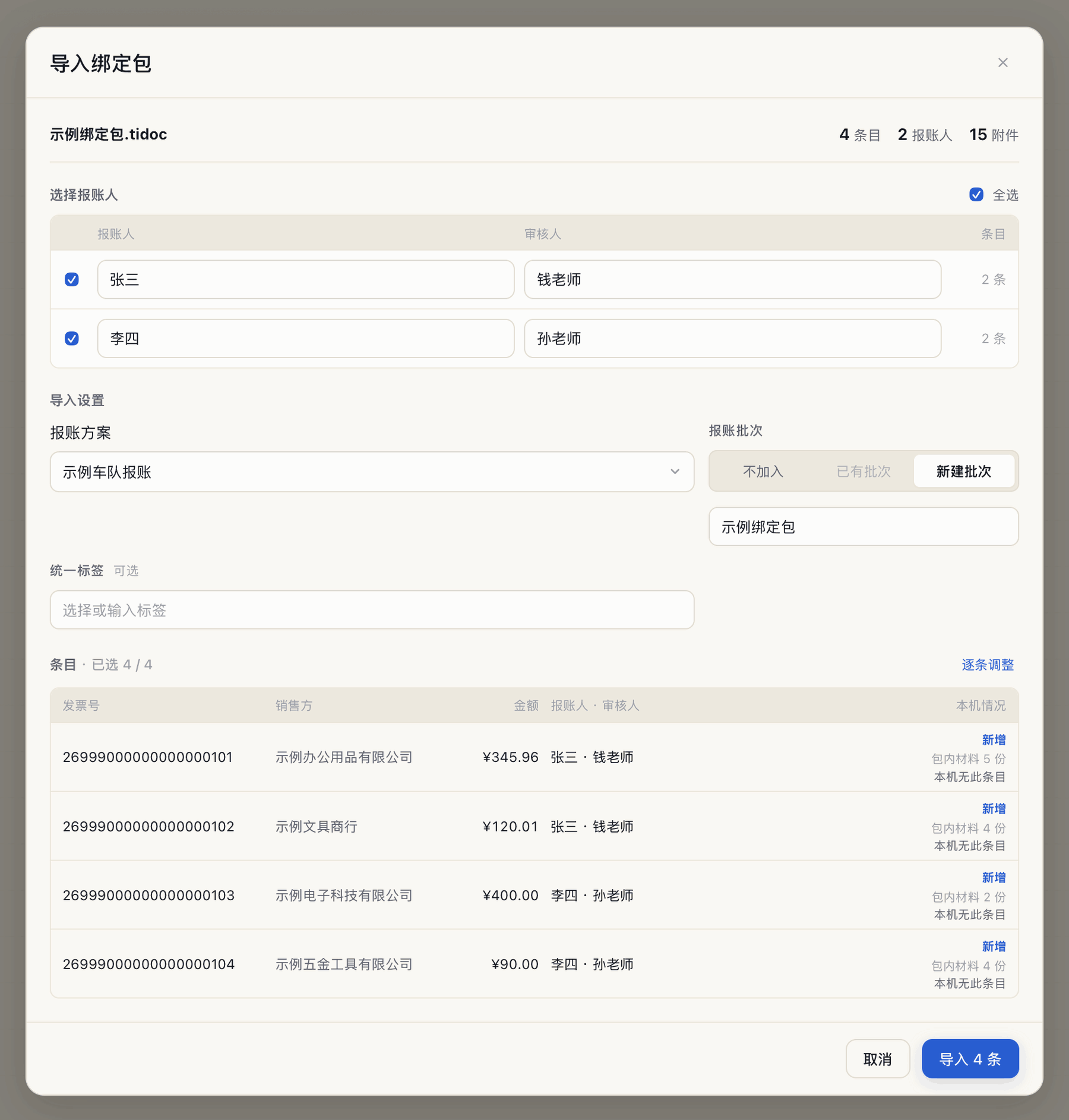Select the 已有批次 batch option

click(864, 471)
